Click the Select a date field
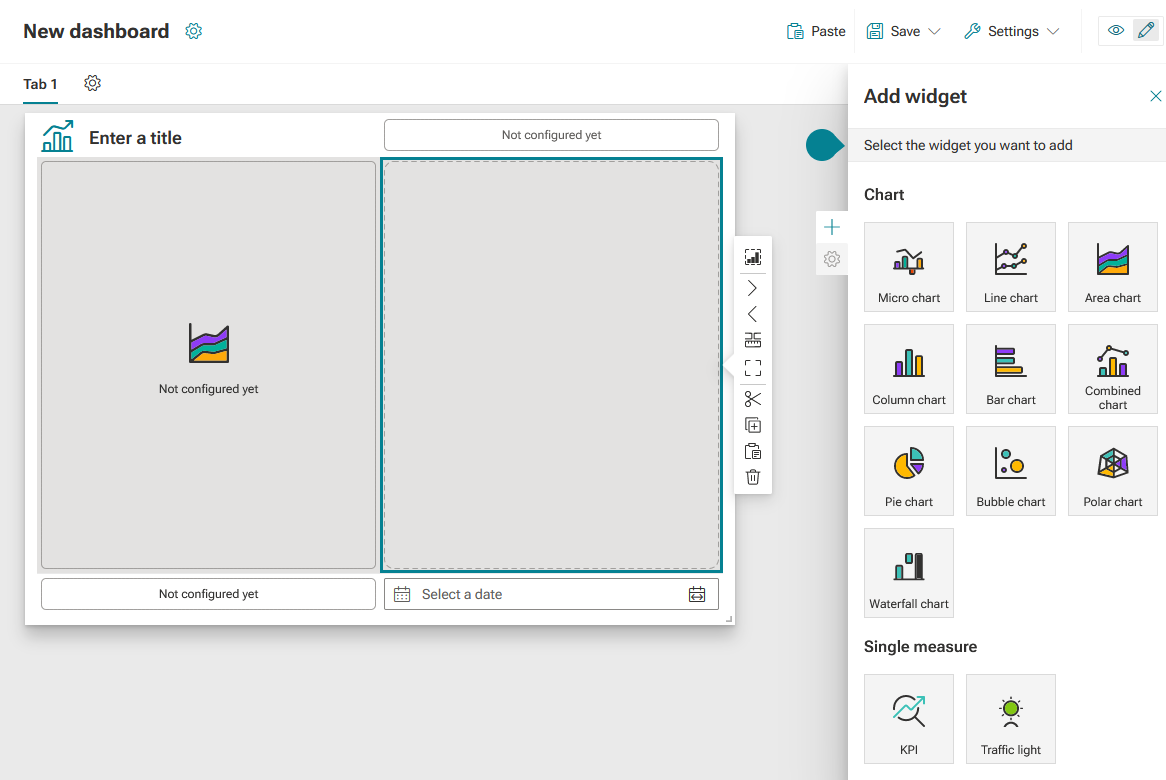Screen dimensions: 1166x780 click(551, 594)
